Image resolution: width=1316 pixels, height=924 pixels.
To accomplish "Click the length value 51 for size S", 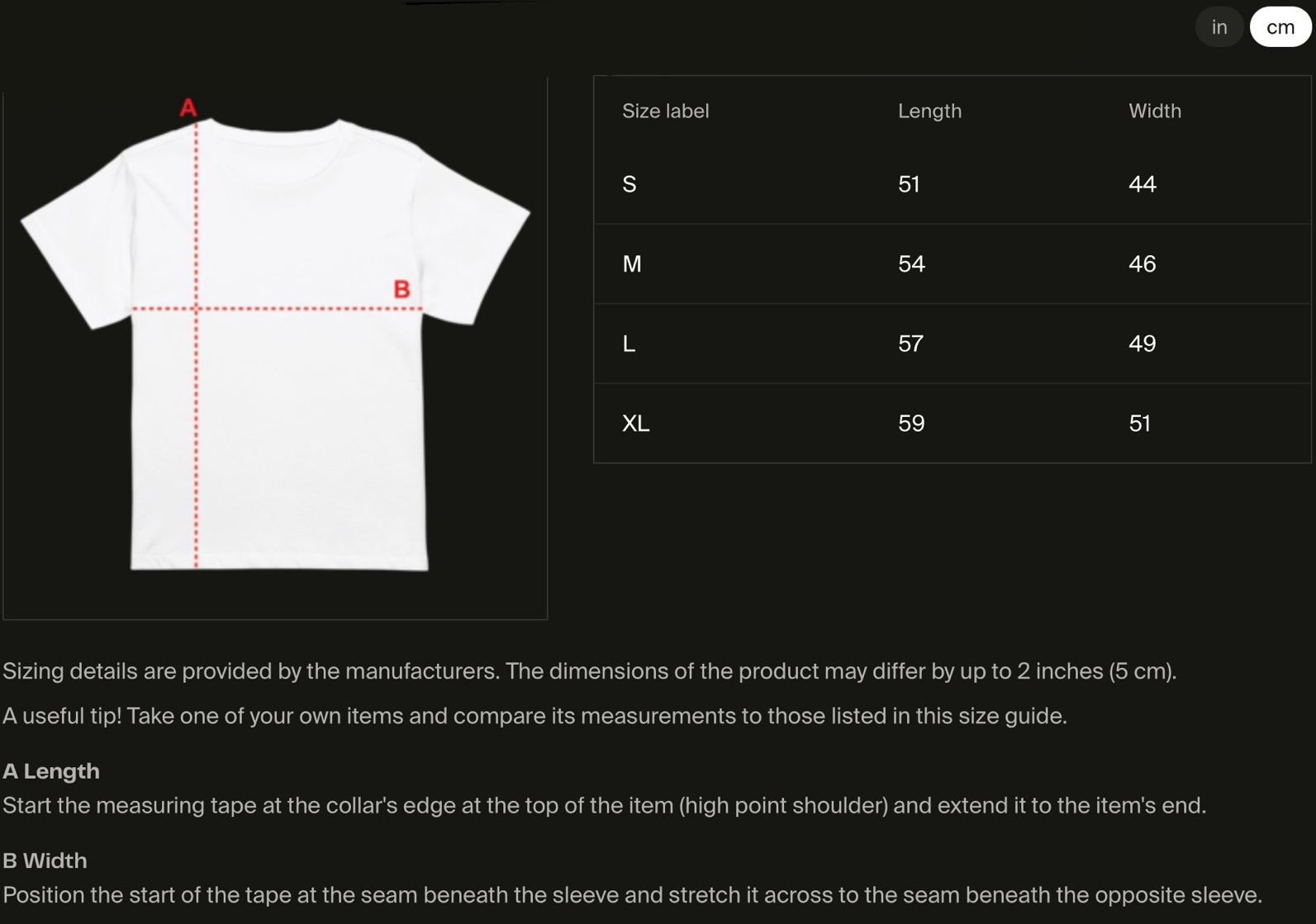I will (x=909, y=184).
